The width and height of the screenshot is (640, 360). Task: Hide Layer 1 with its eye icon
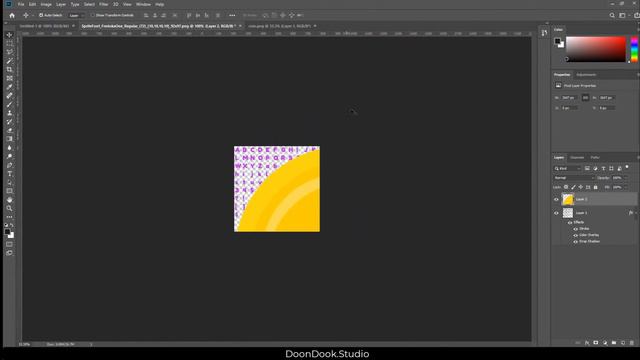tap(556, 213)
